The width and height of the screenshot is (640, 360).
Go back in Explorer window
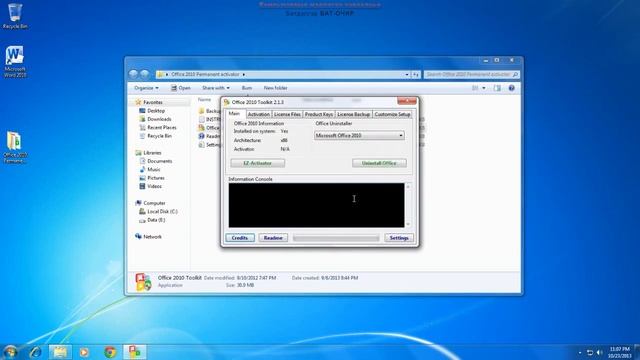click(x=133, y=74)
